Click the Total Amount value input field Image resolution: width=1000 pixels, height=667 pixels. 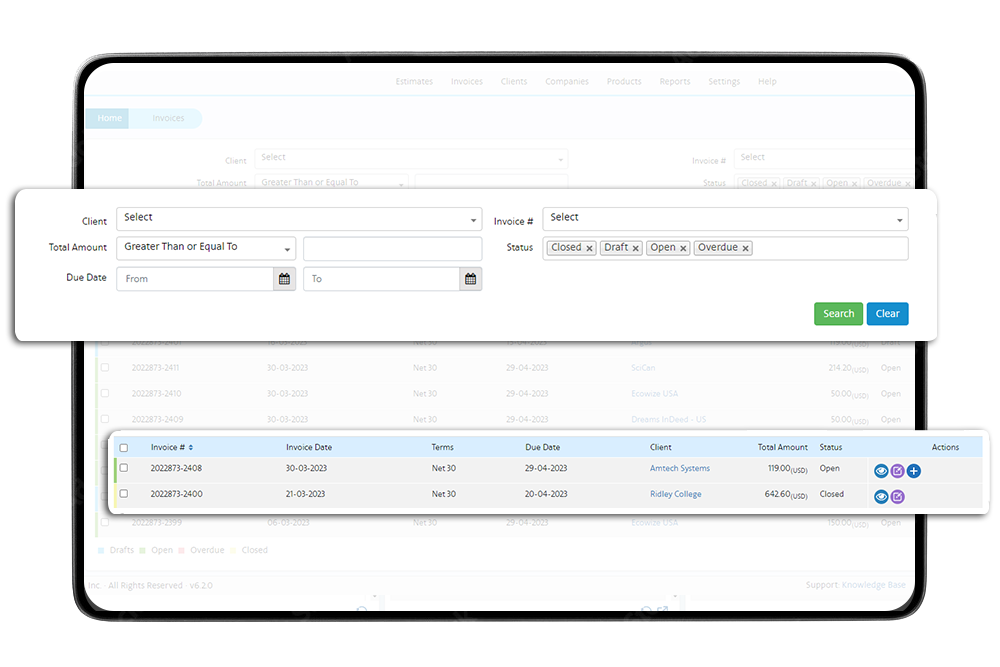[392, 248]
